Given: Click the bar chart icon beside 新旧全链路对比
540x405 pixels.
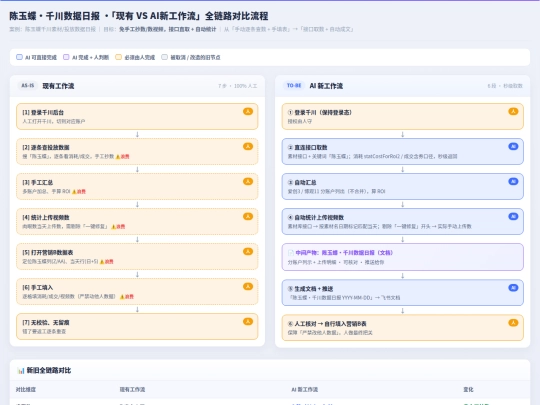Looking at the screenshot, I should point(21,371).
